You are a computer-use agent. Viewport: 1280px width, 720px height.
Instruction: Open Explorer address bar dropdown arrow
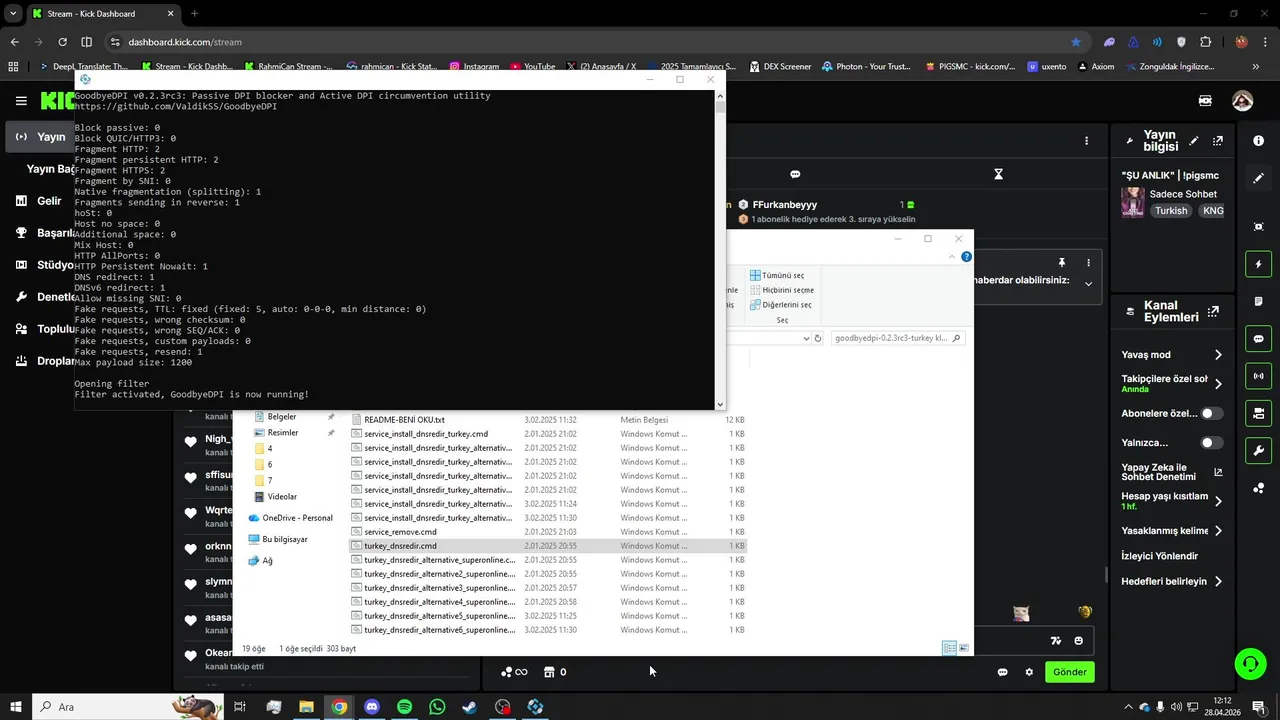(x=806, y=339)
